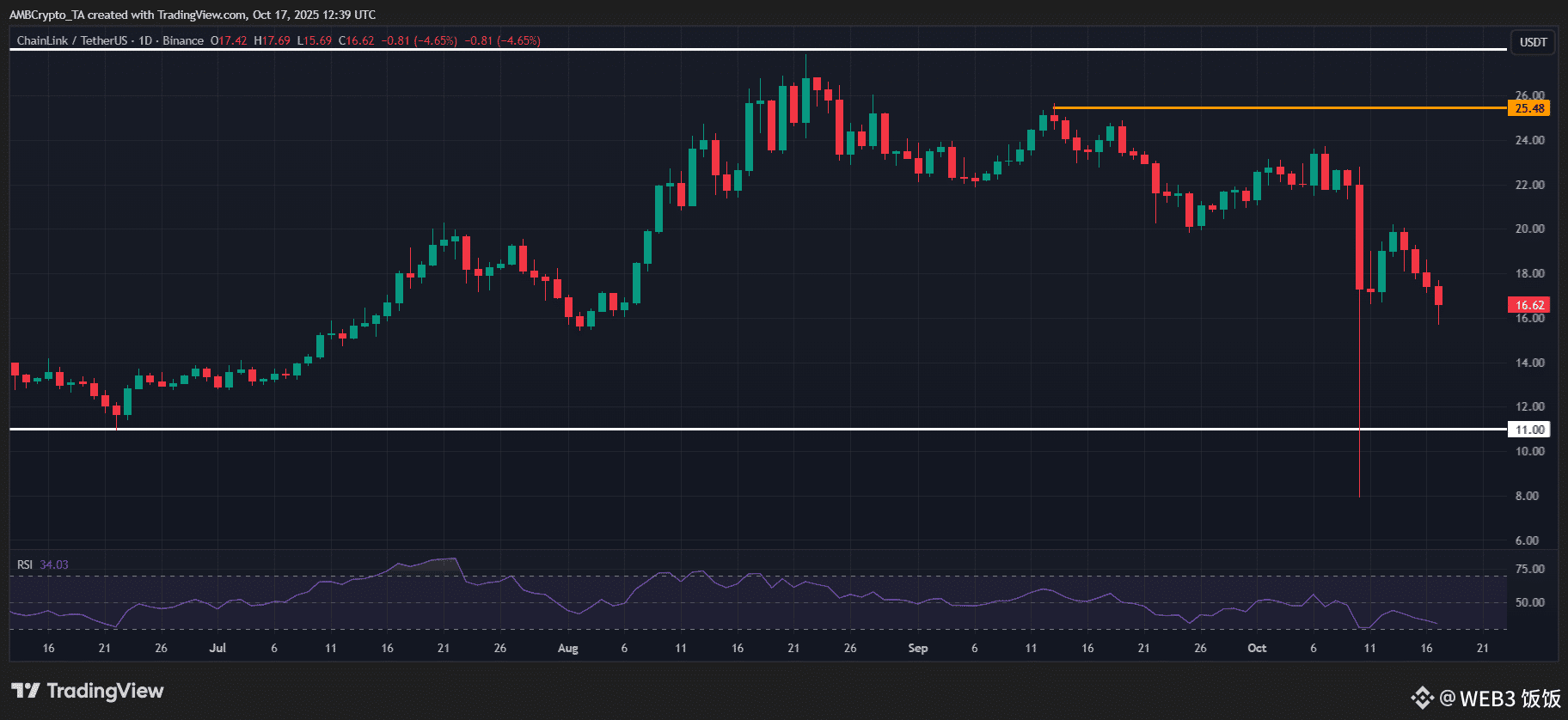
Task: Click the RSI 75.00 scale label
Action: (x=1529, y=569)
